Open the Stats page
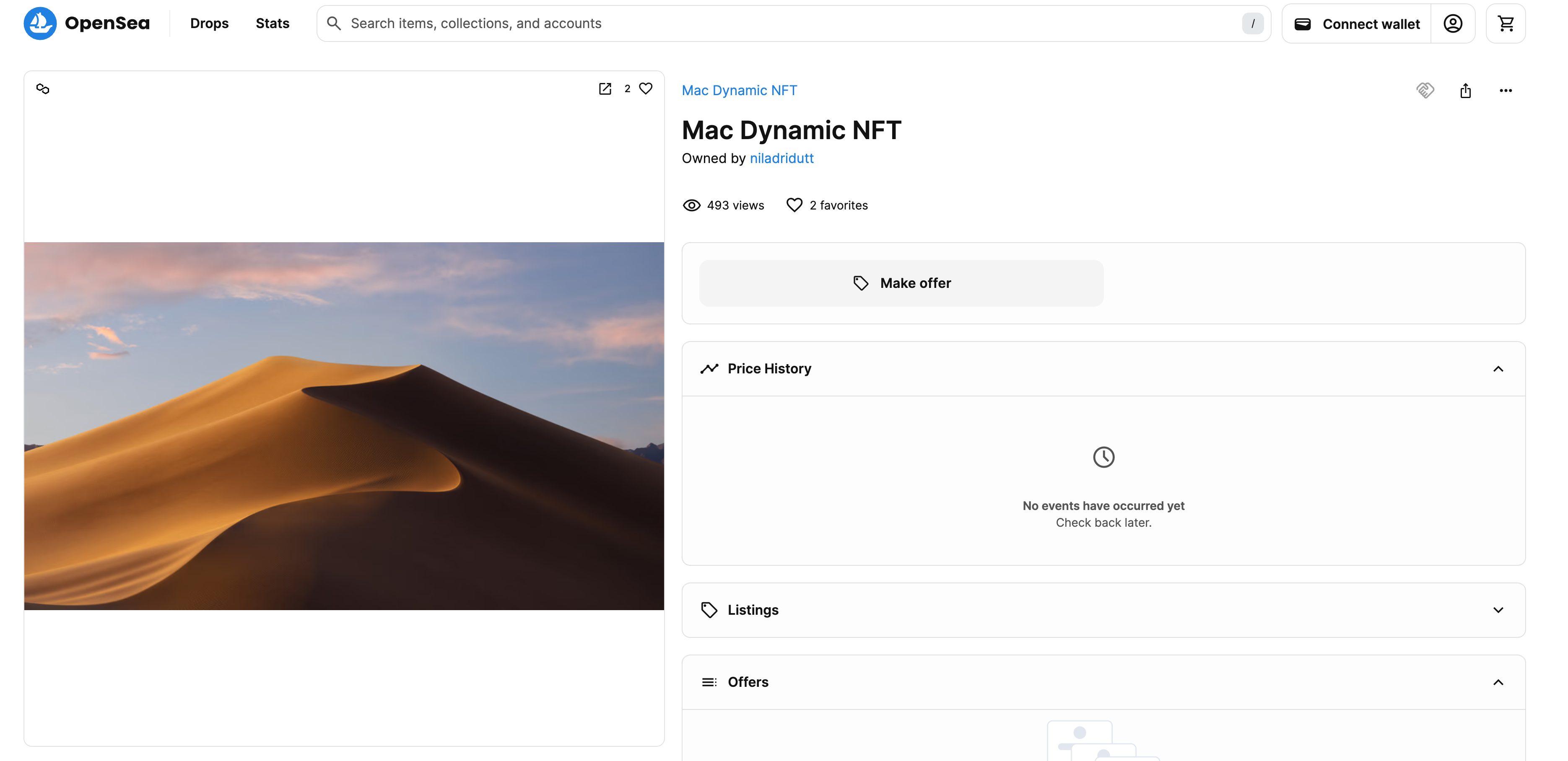The height and width of the screenshot is (761, 1568). [x=272, y=23]
